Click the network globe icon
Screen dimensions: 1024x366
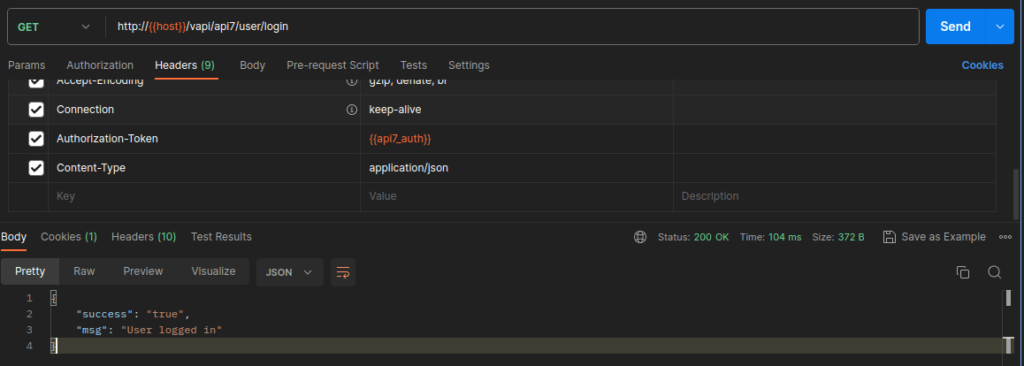(640, 237)
